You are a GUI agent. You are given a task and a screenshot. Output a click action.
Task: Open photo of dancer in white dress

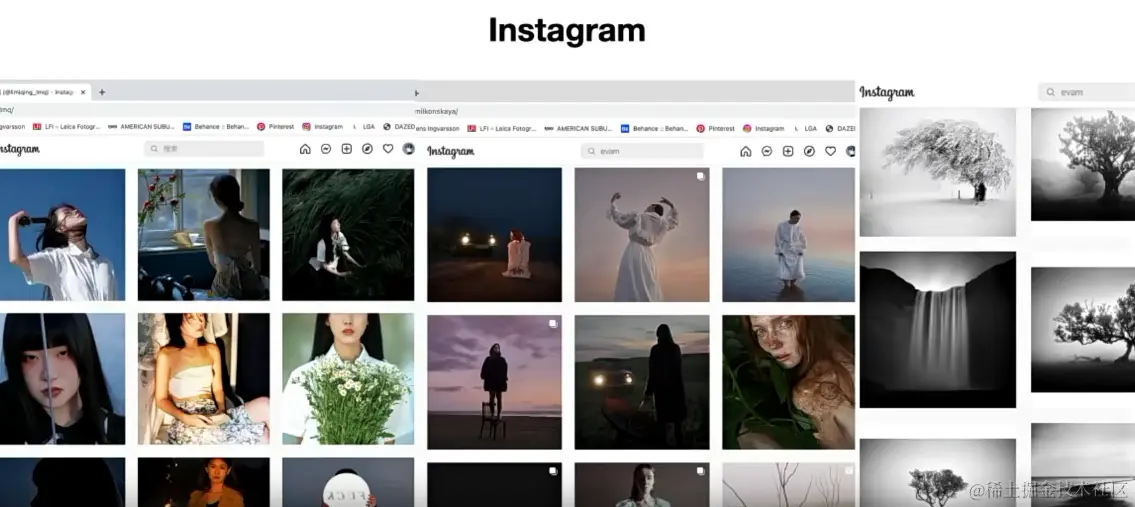click(x=642, y=235)
